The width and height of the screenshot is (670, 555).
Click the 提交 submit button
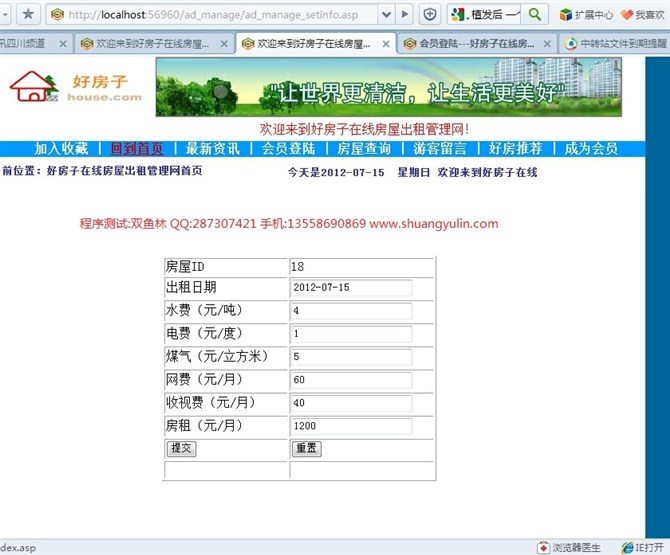click(x=181, y=448)
